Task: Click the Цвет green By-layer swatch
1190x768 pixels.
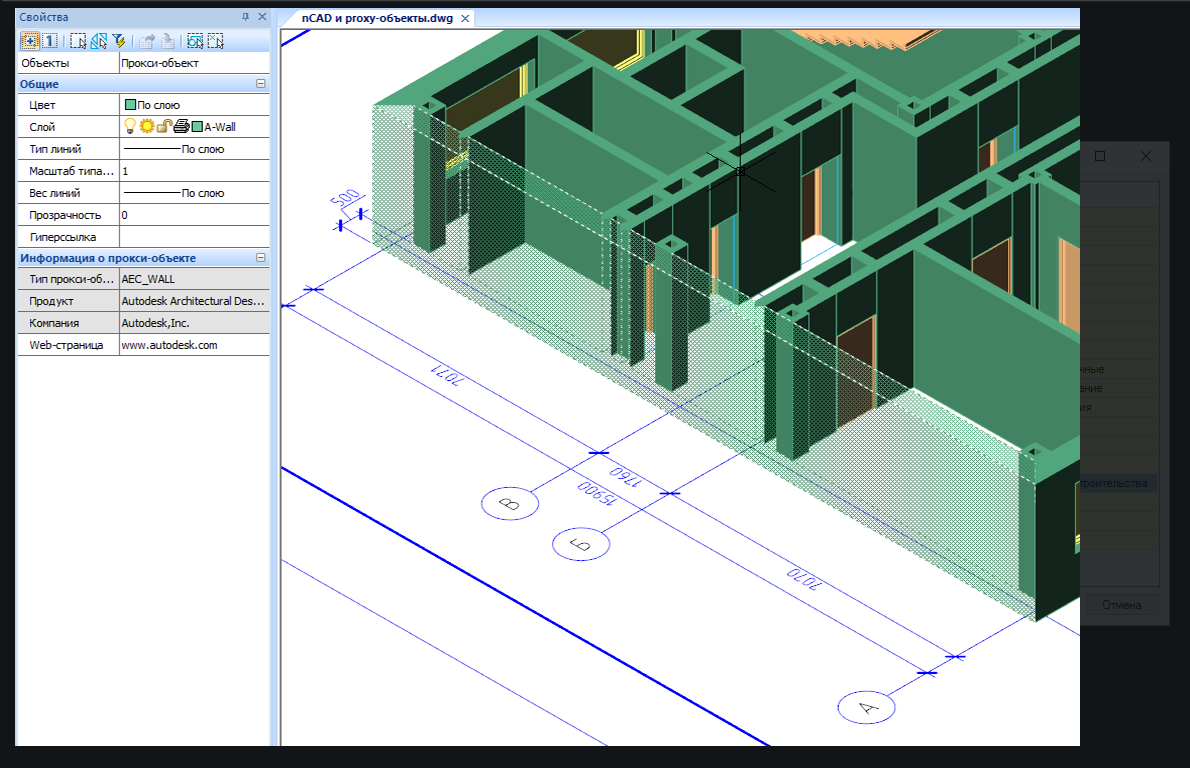Action: 130,105
